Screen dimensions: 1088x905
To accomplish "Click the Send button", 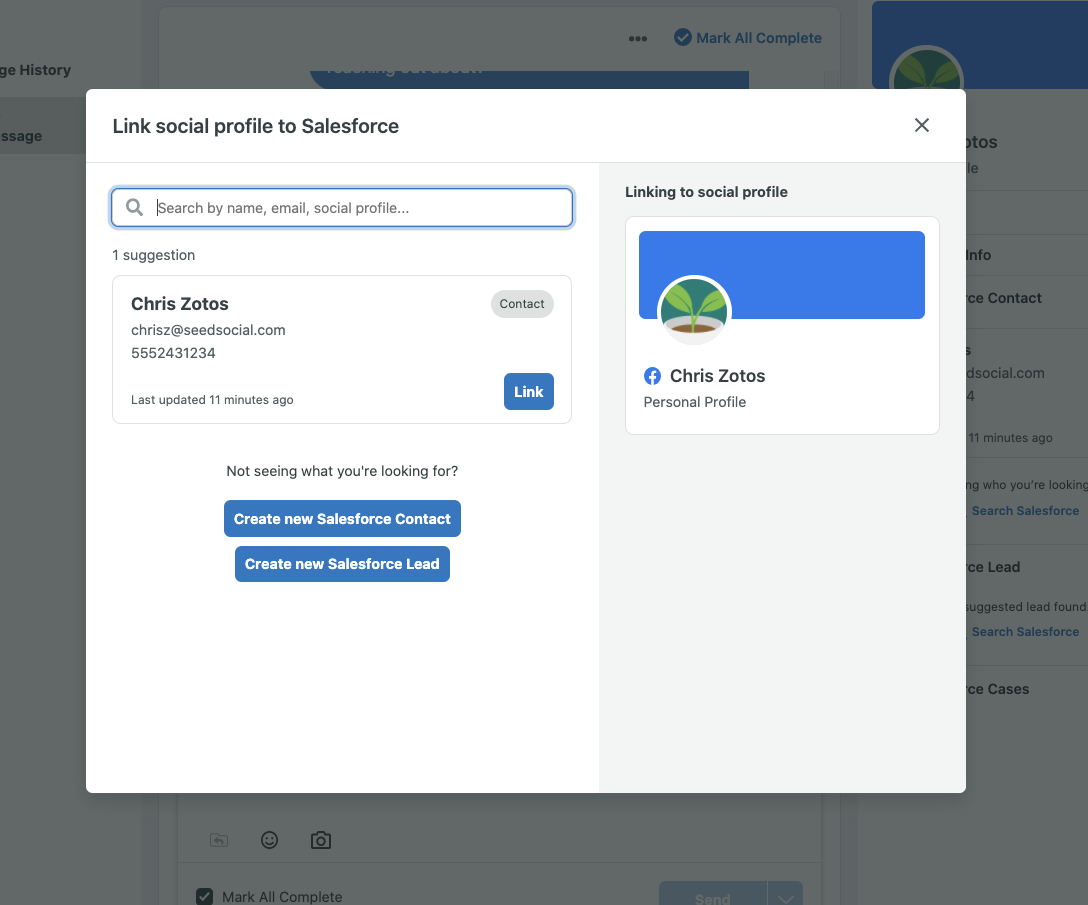I will tap(713, 894).
